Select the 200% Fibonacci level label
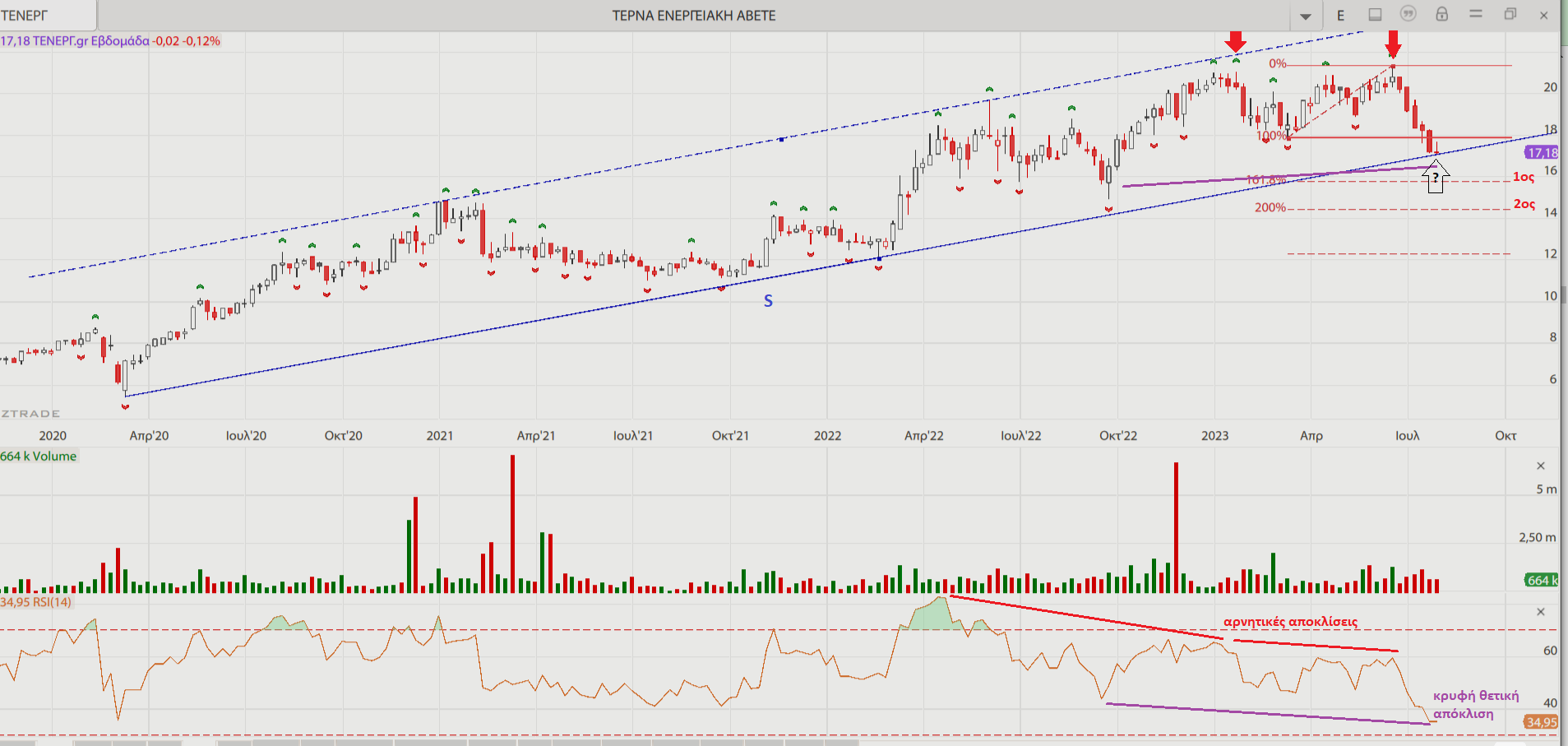 pos(1270,207)
